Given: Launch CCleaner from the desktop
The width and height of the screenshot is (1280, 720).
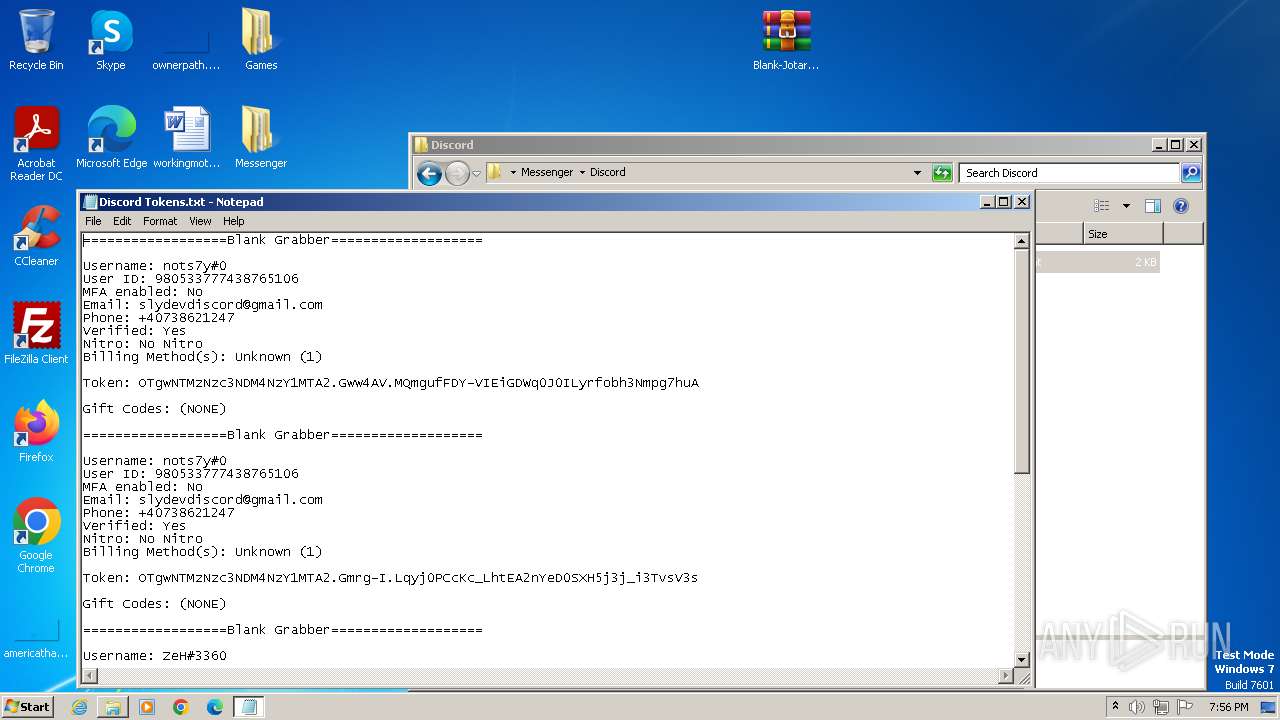Looking at the screenshot, I should tap(36, 236).
